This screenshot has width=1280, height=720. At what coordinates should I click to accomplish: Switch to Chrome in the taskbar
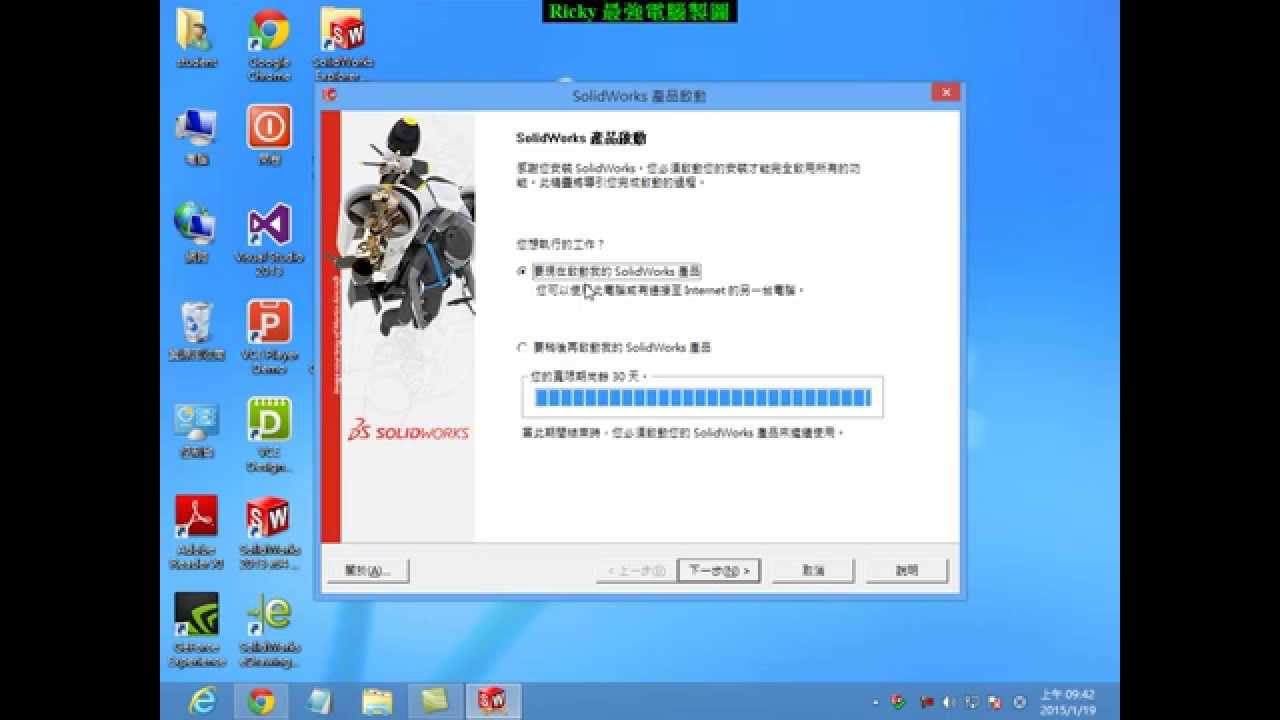pyautogui.click(x=261, y=701)
